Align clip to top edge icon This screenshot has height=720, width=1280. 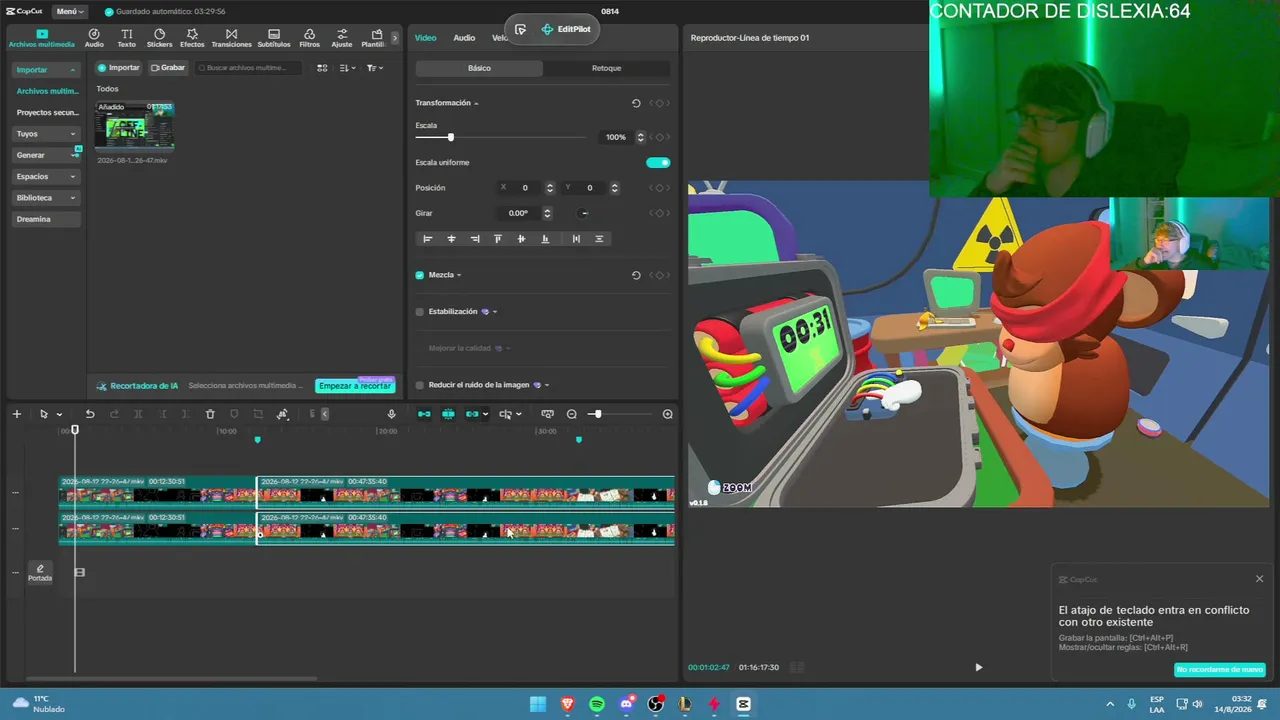[x=498, y=239]
